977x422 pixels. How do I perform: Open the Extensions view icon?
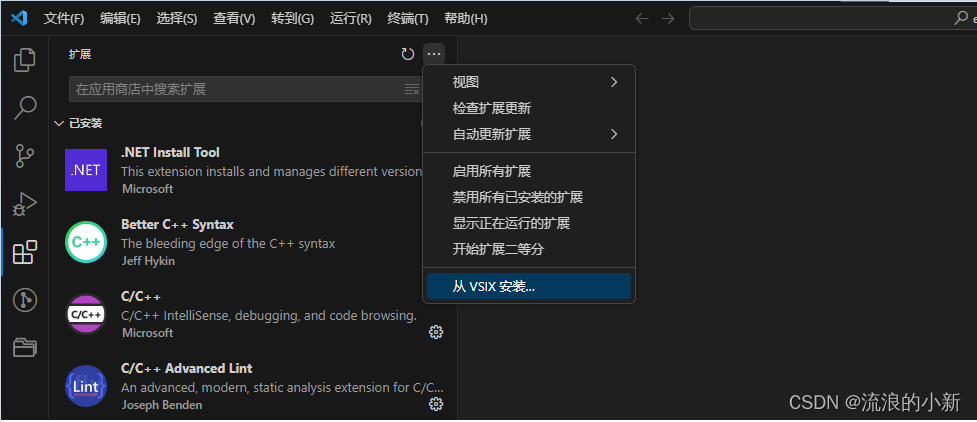coord(25,252)
